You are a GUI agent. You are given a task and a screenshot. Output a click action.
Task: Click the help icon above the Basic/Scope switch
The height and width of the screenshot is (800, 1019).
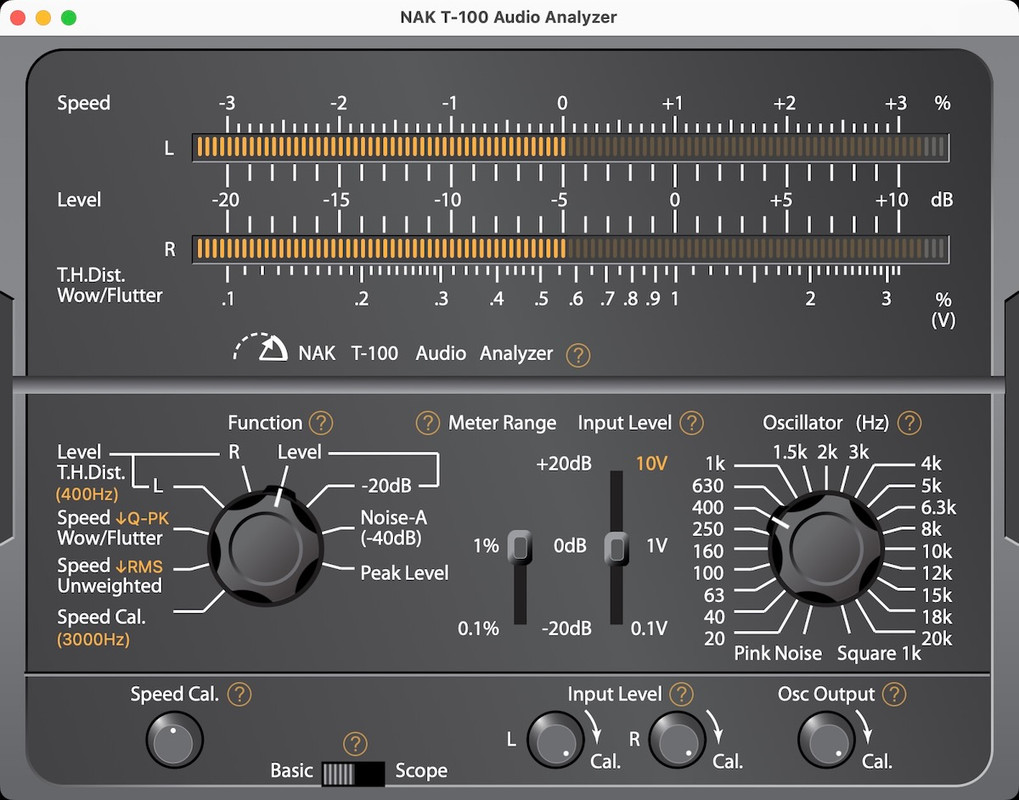(x=355, y=743)
